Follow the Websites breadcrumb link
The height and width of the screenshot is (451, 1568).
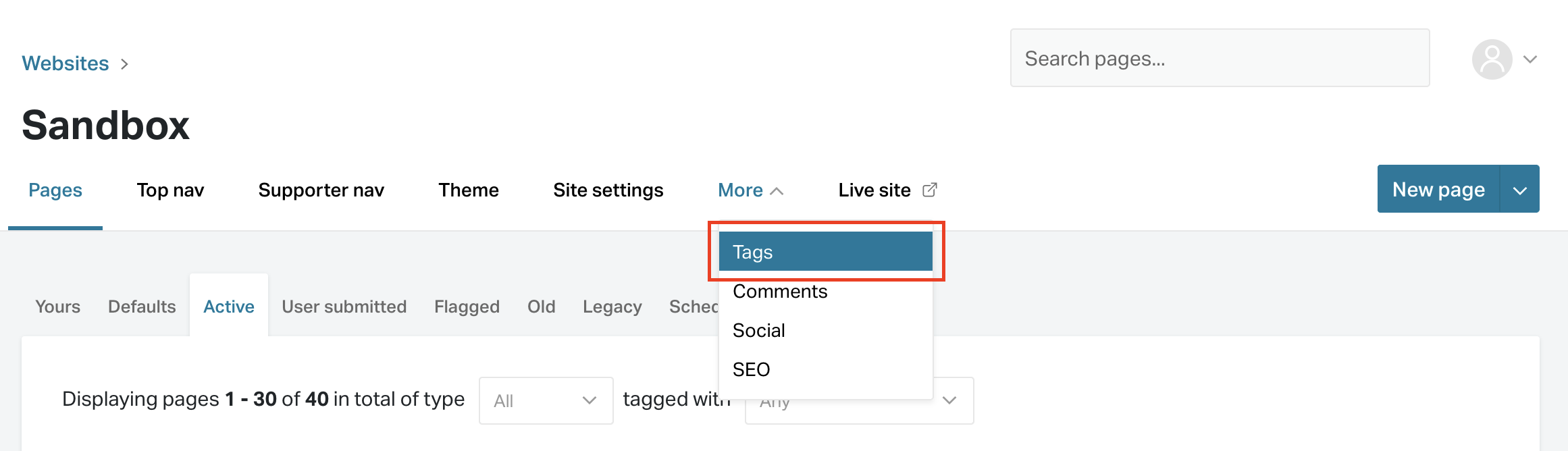(65, 63)
